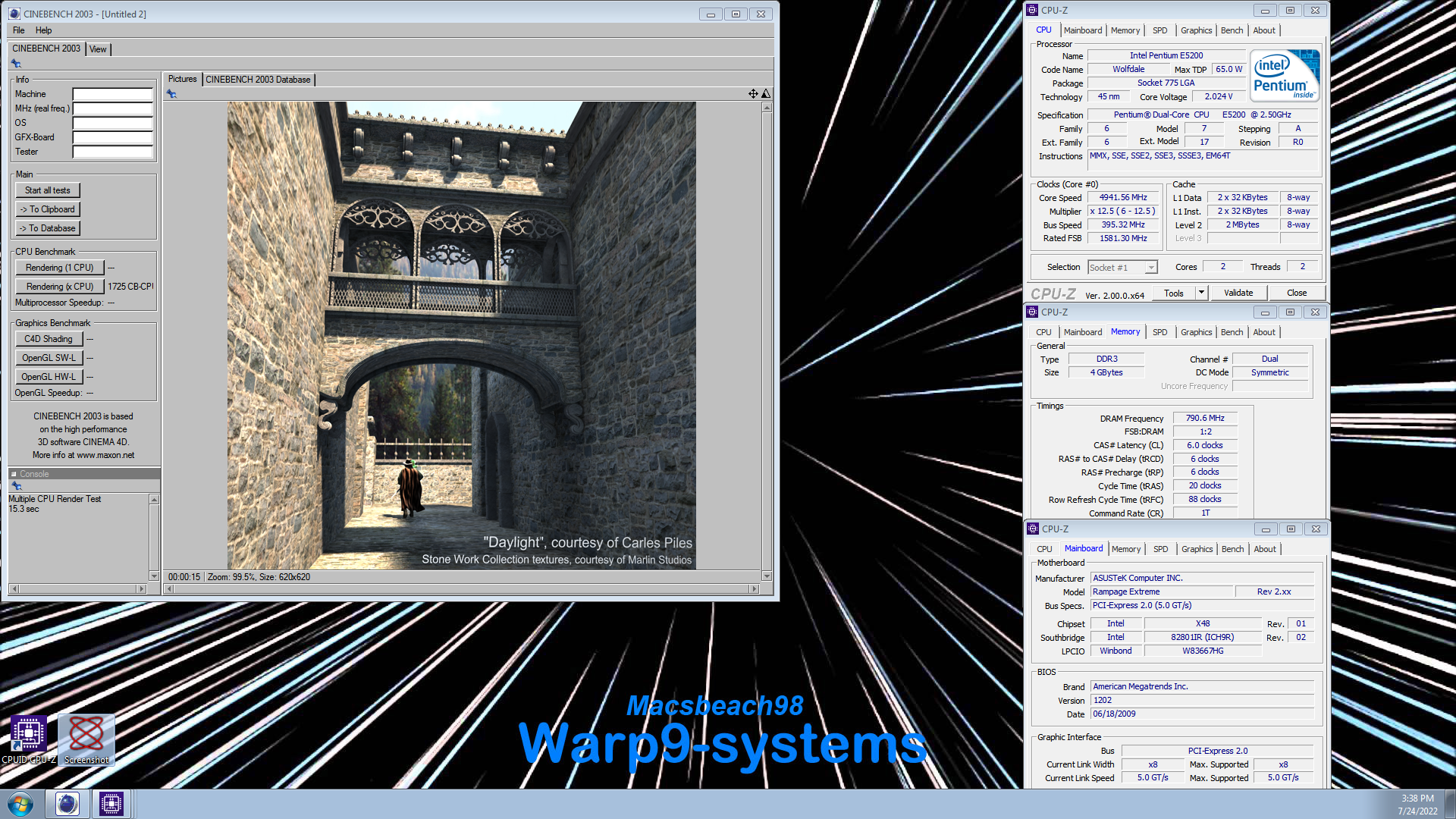Click the picture vertical scrollbar up arrow
Viewport: 1456px width, 819px height.
tap(767, 108)
